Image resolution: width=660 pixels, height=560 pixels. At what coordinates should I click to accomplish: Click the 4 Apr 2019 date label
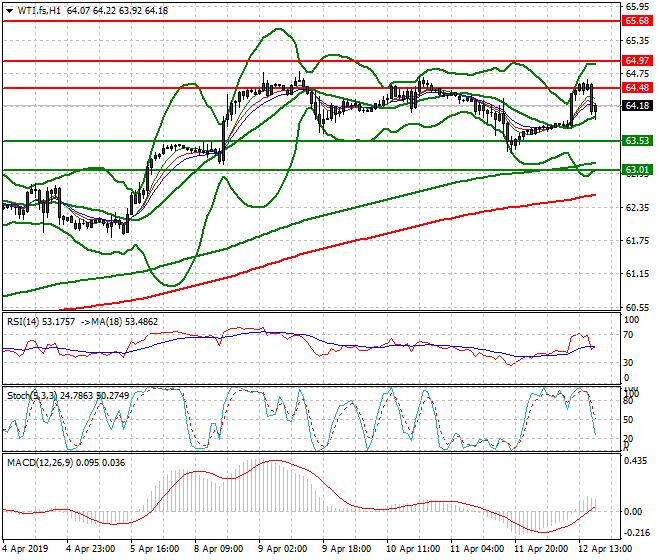[27, 550]
